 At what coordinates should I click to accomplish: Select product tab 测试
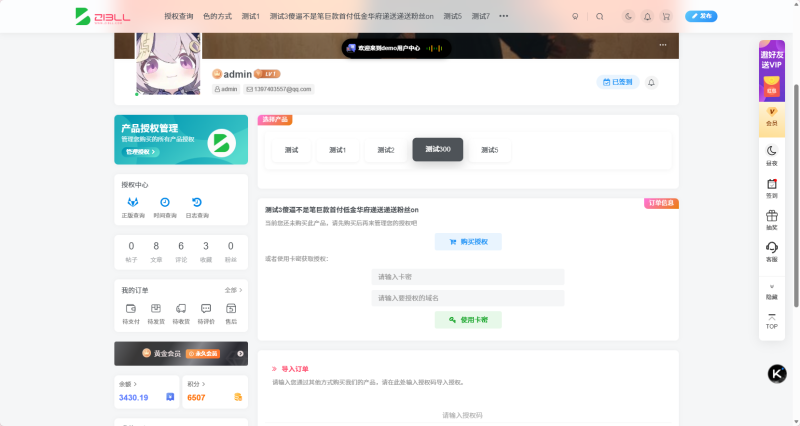point(291,150)
